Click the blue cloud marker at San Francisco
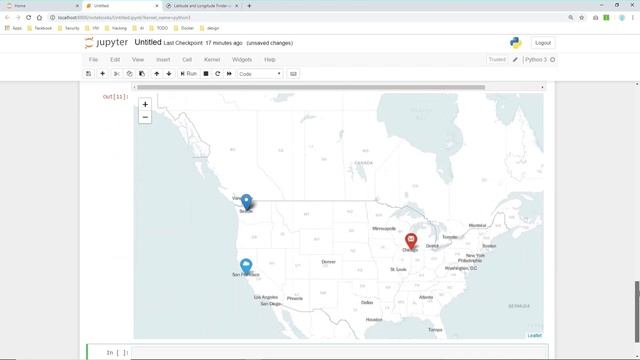The height and width of the screenshot is (360, 640). [246, 266]
